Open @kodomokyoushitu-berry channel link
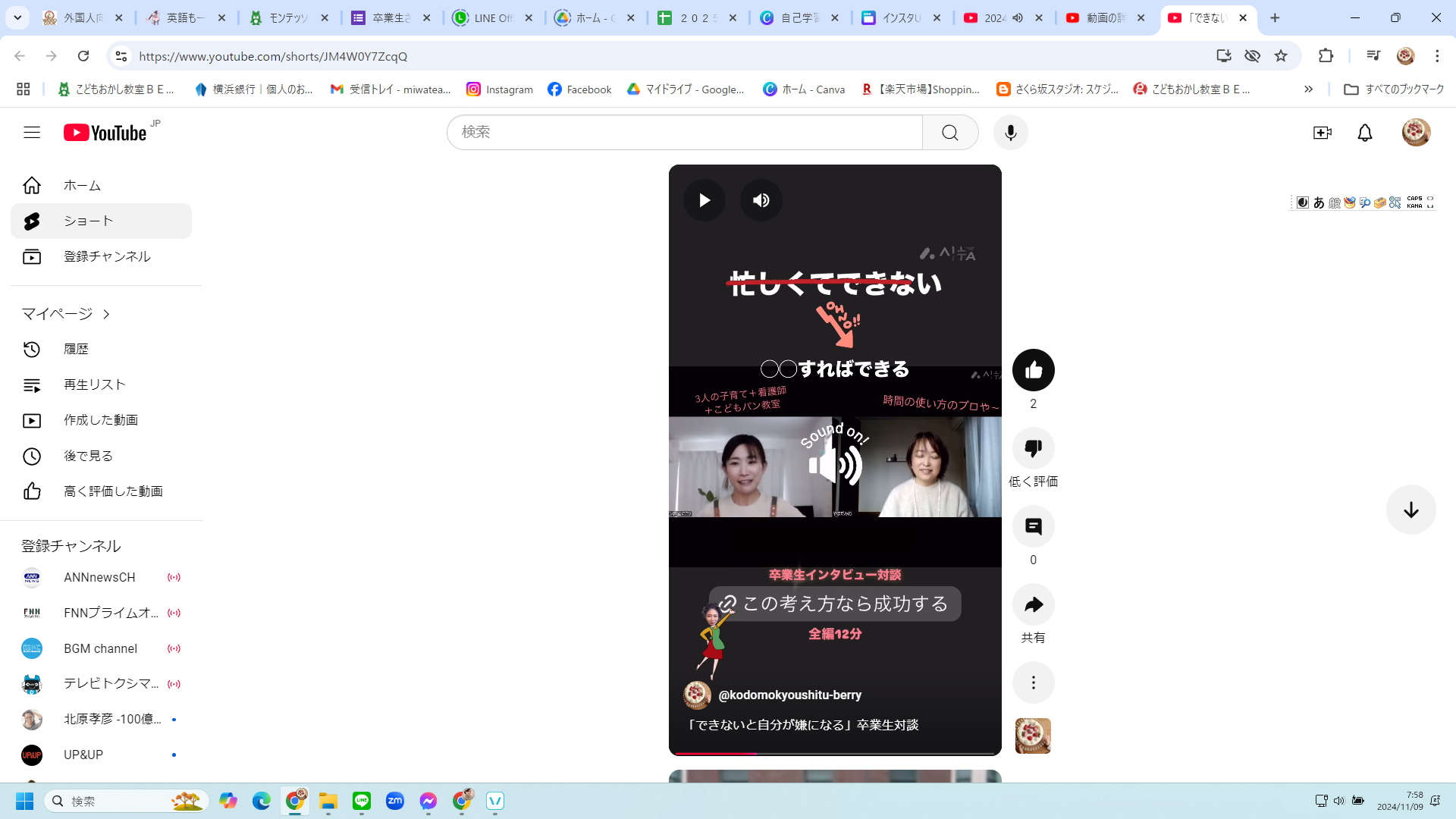This screenshot has width=1456, height=819. click(x=789, y=695)
